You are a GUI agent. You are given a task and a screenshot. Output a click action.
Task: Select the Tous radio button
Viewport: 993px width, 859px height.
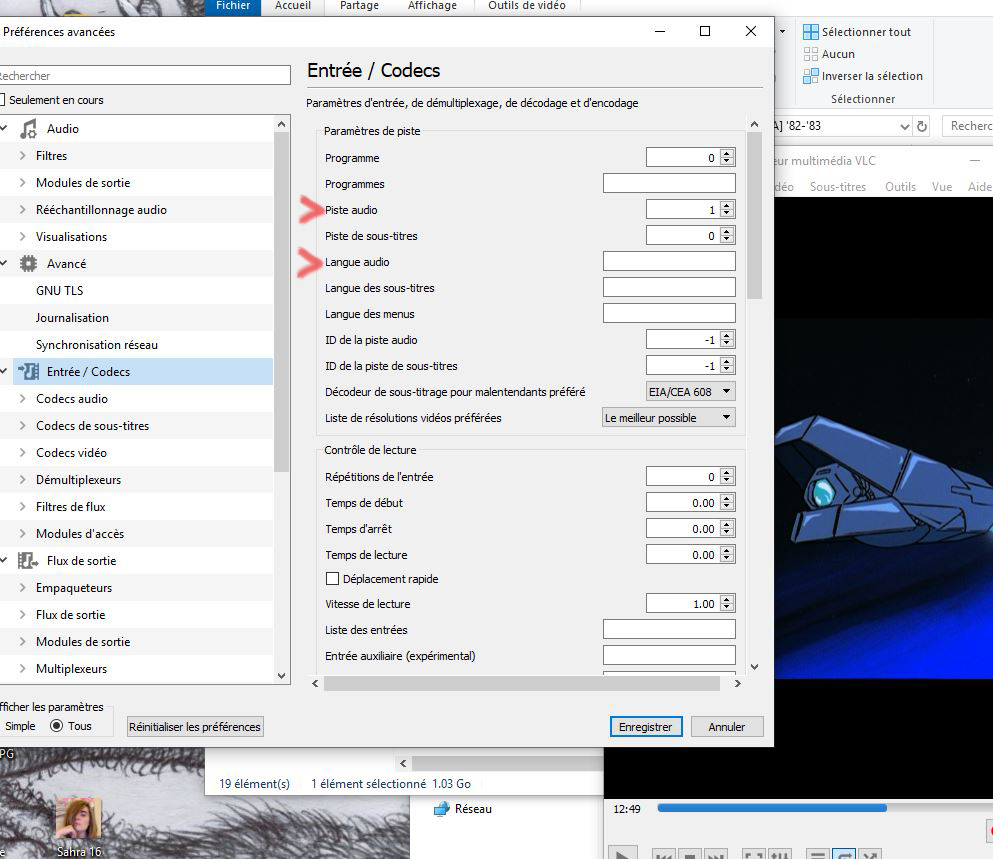coord(56,726)
